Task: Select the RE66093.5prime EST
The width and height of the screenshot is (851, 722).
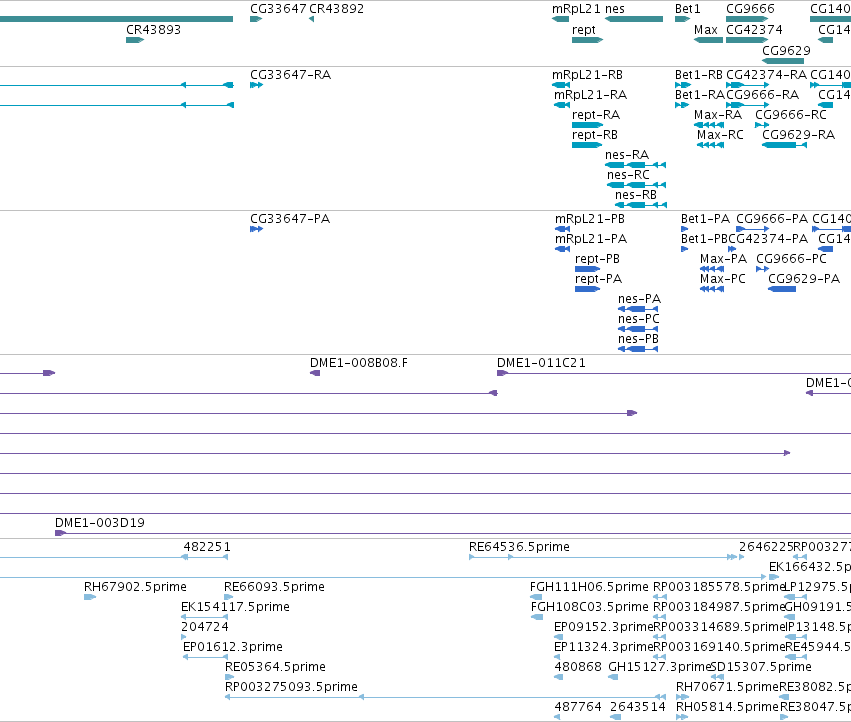Action: click(275, 586)
